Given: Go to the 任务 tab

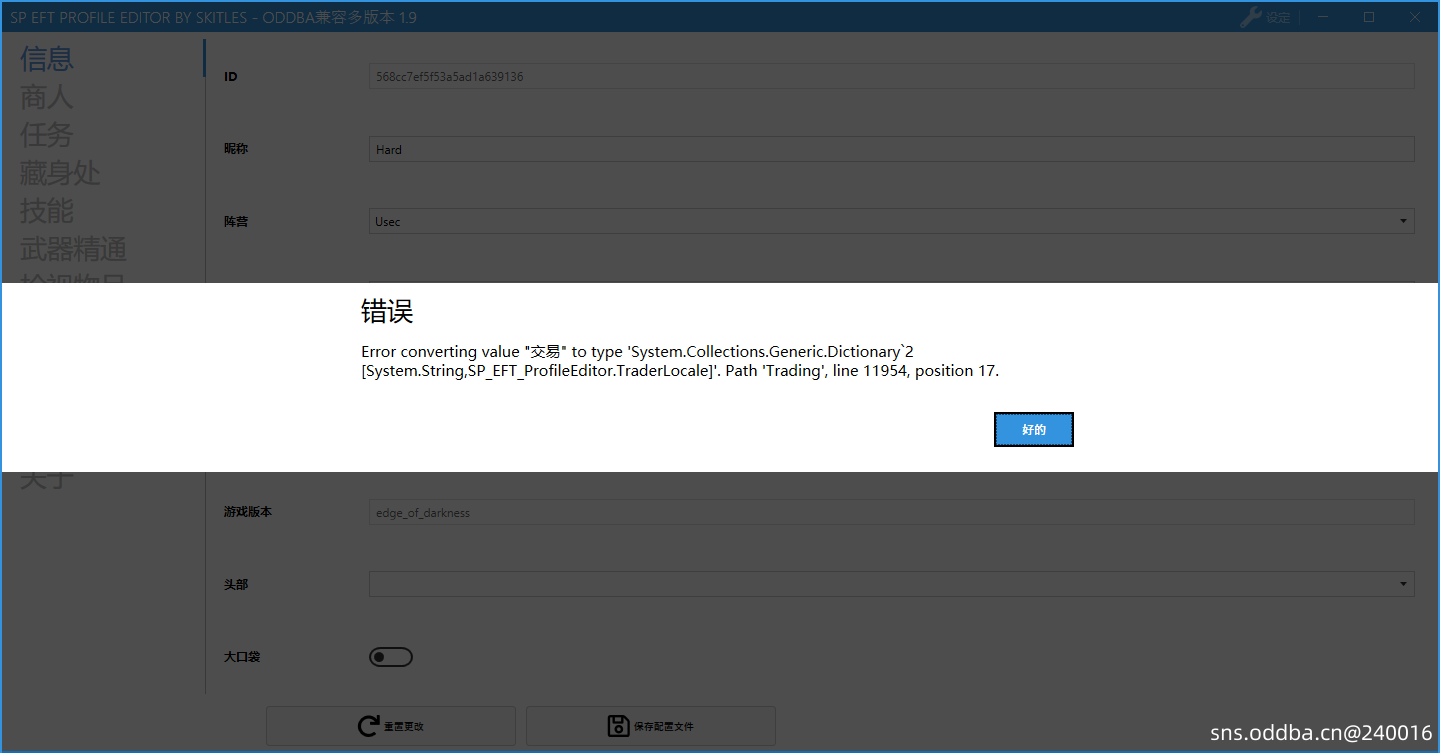Looking at the screenshot, I should click(x=47, y=135).
